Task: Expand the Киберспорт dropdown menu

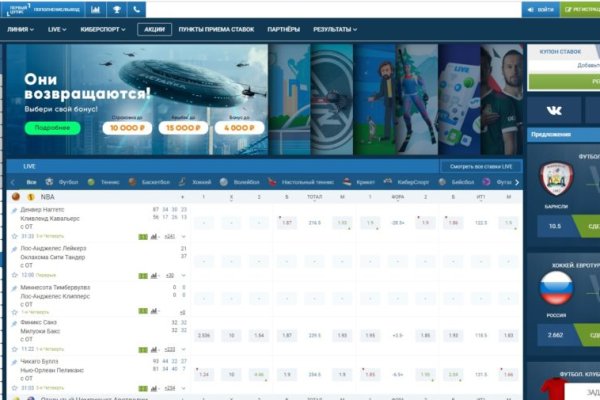Action: 103,30
